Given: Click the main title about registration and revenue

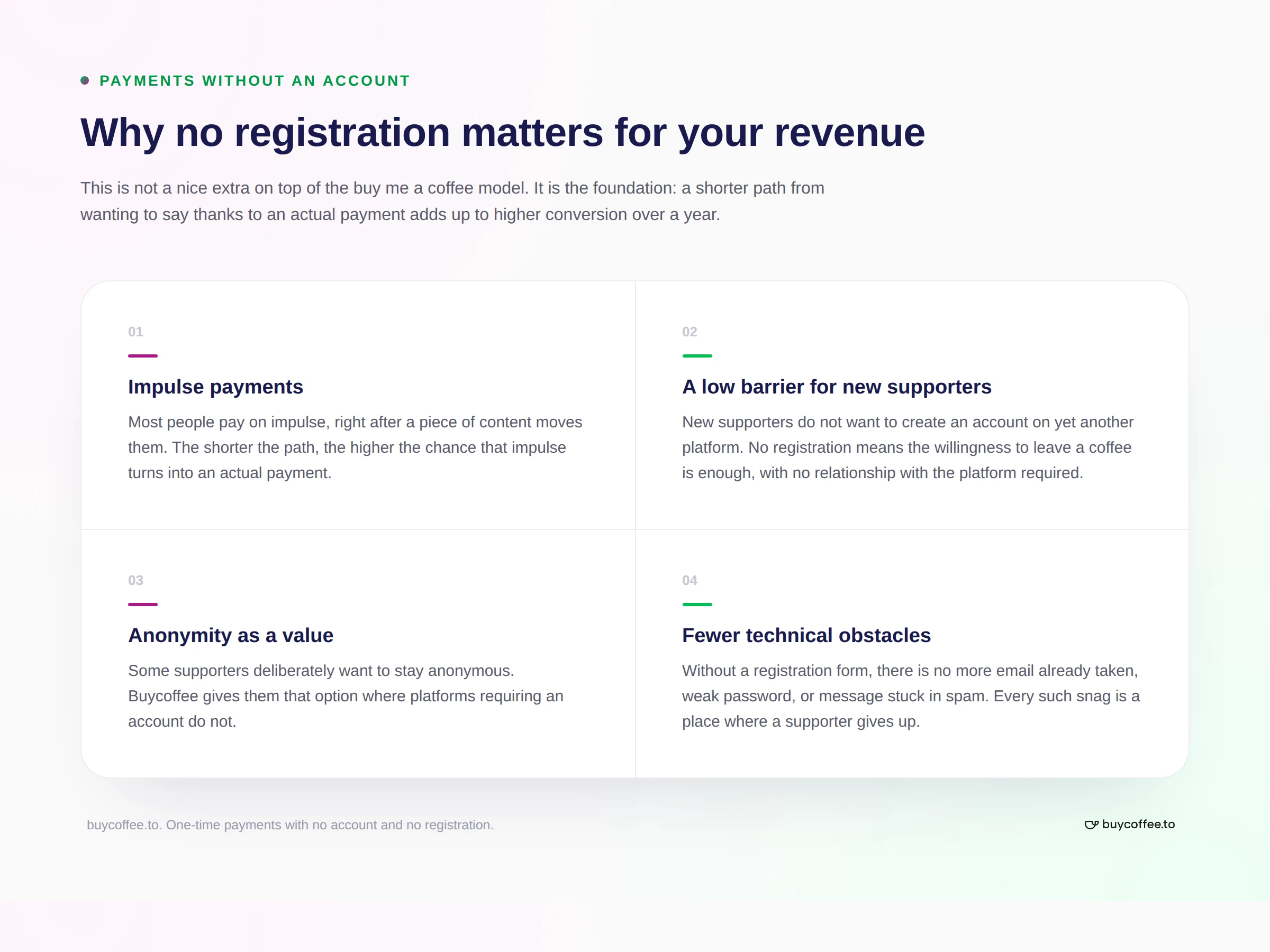Looking at the screenshot, I should pos(502,133).
